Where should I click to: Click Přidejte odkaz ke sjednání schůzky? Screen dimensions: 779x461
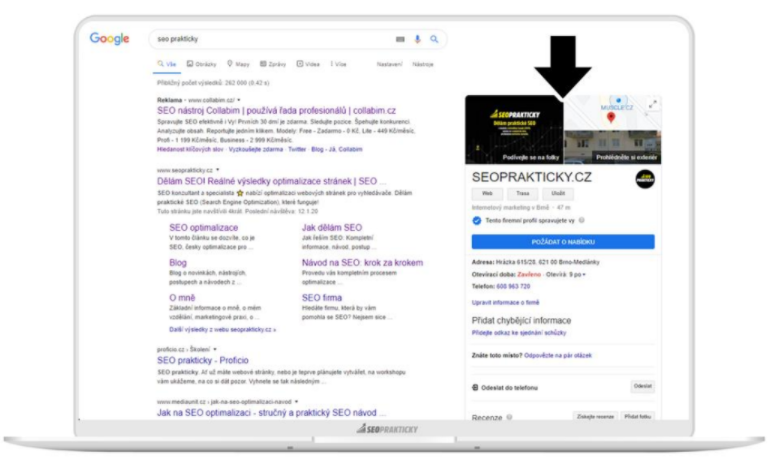519,333
